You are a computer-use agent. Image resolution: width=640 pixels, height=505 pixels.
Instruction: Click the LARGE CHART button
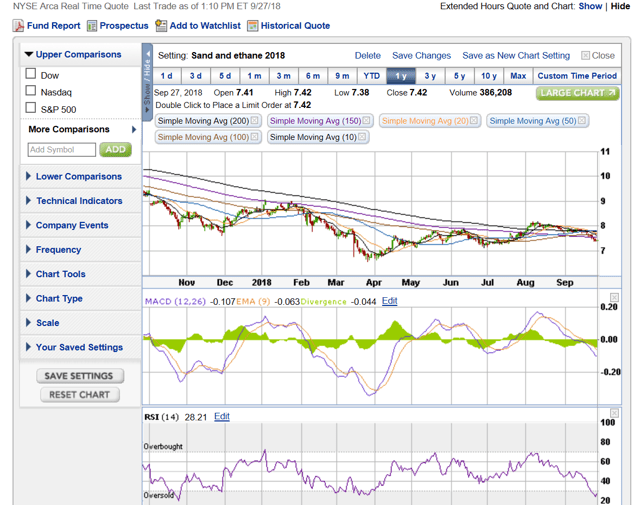coord(578,93)
